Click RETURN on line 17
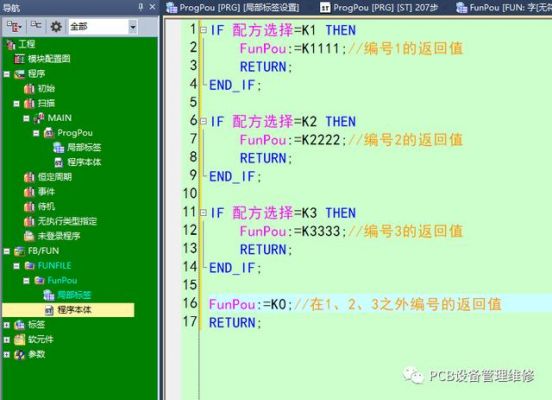Viewport: 552px width, 400px height. coord(232,323)
